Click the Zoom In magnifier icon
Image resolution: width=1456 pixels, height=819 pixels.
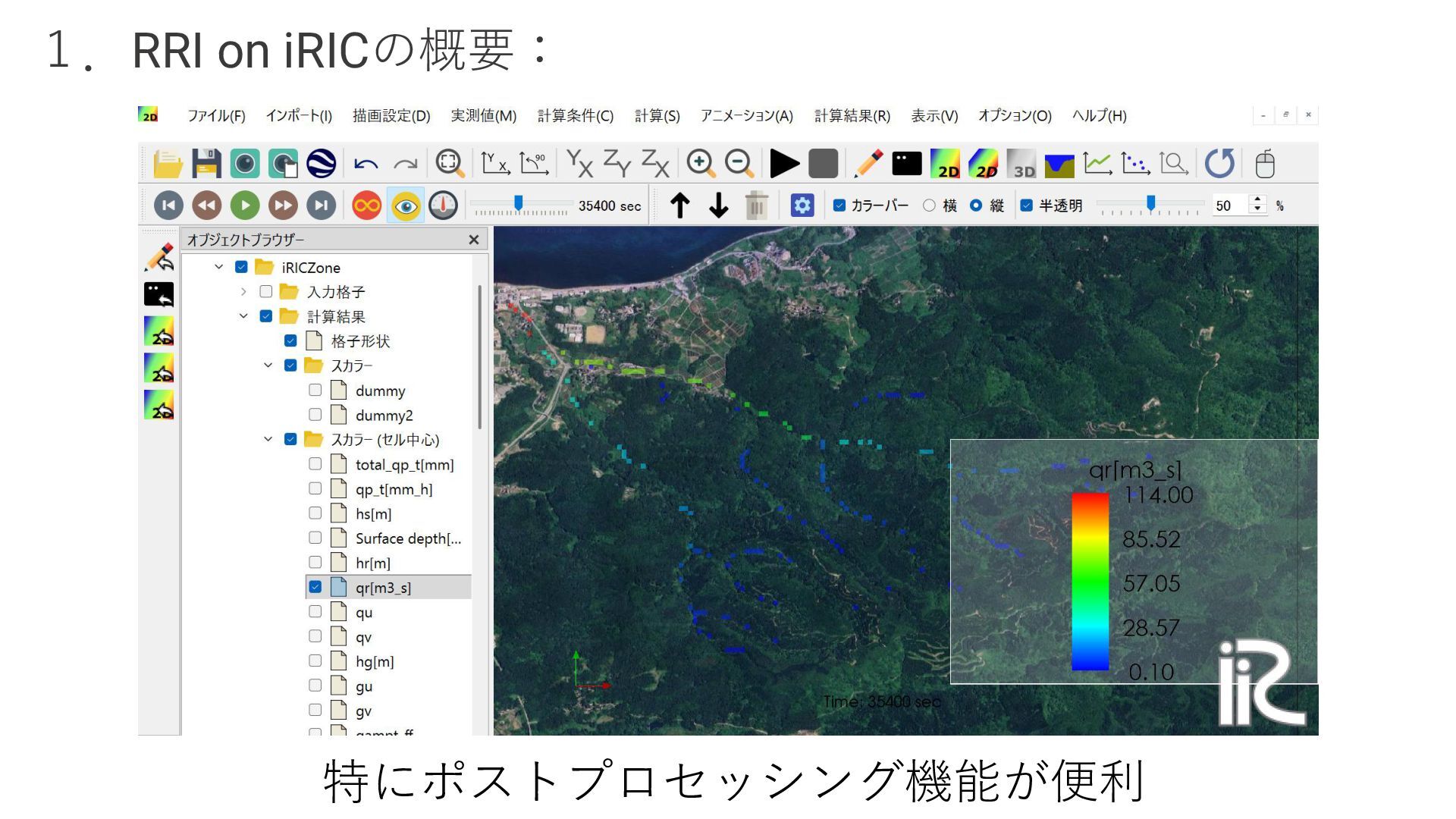pyautogui.click(x=700, y=163)
